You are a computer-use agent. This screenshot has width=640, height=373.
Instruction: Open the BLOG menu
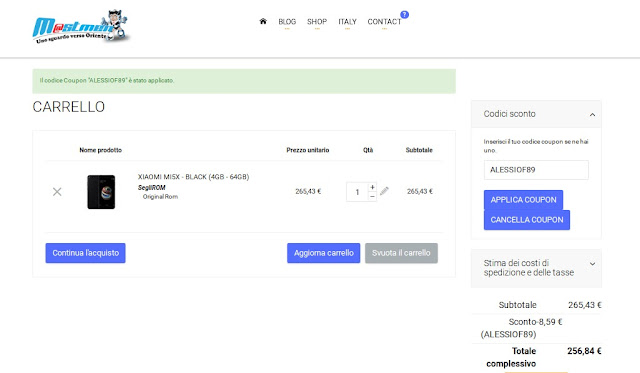[287, 22]
